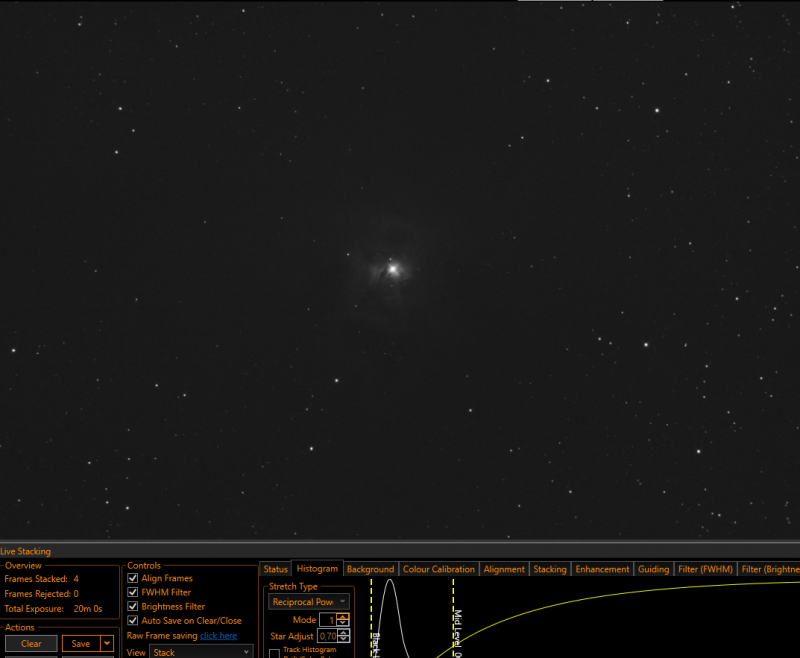The height and width of the screenshot is (658, 800).
Task: Increase the Mode value with up arrow
Action: tap(343, 617)
